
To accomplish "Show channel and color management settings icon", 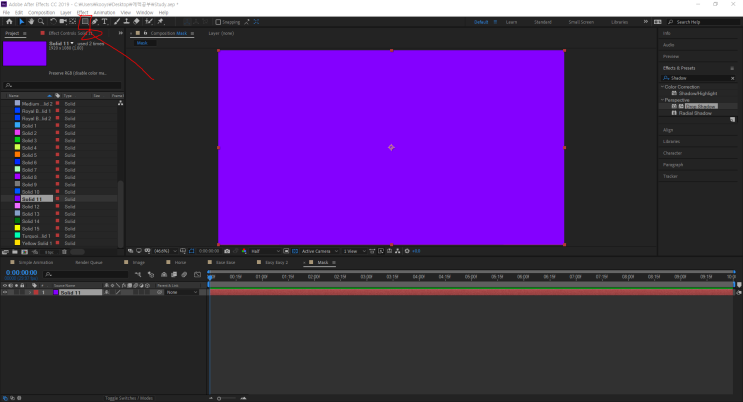I will (244, 251).
